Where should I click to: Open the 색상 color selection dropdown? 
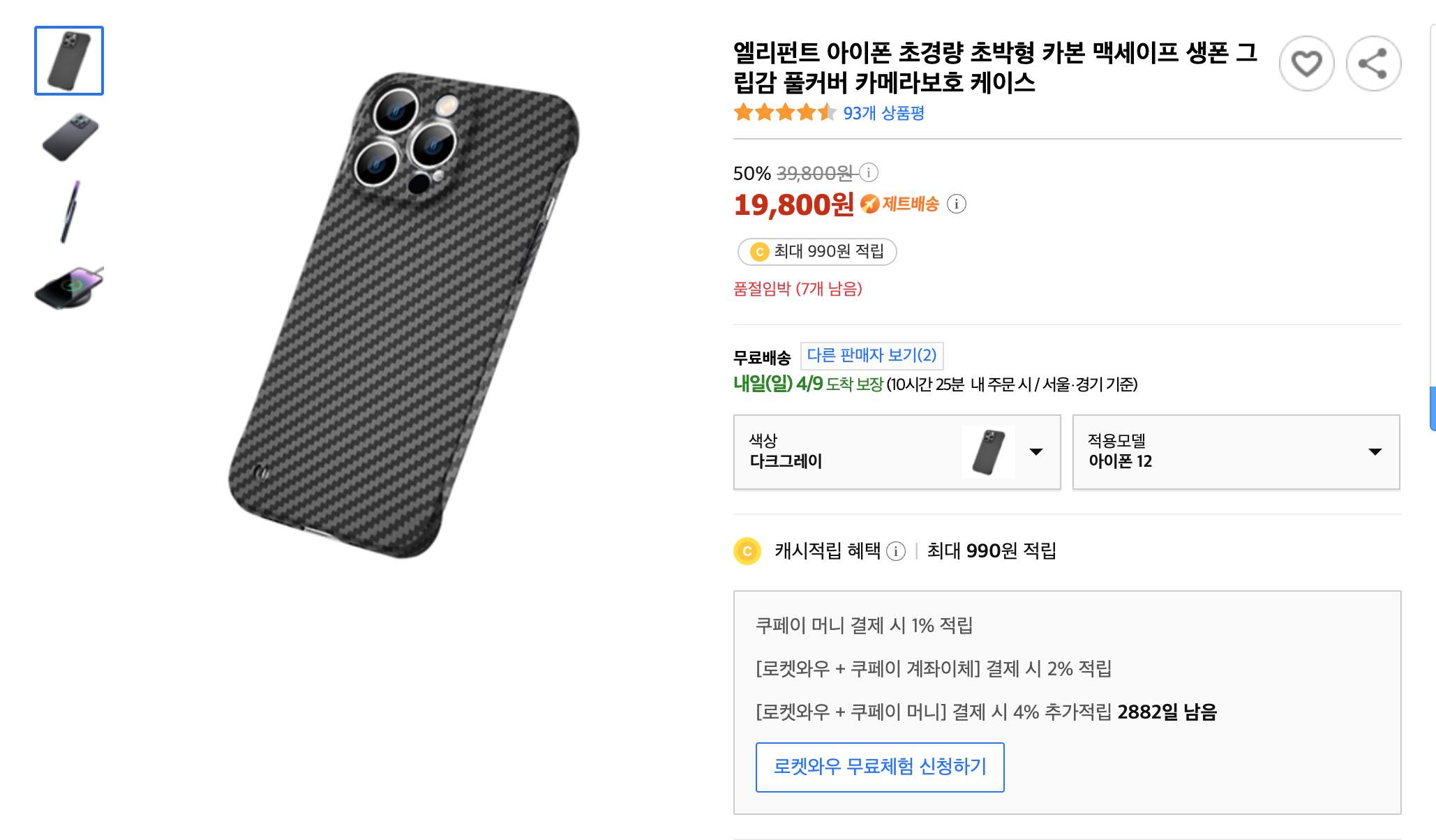point(897,452)
